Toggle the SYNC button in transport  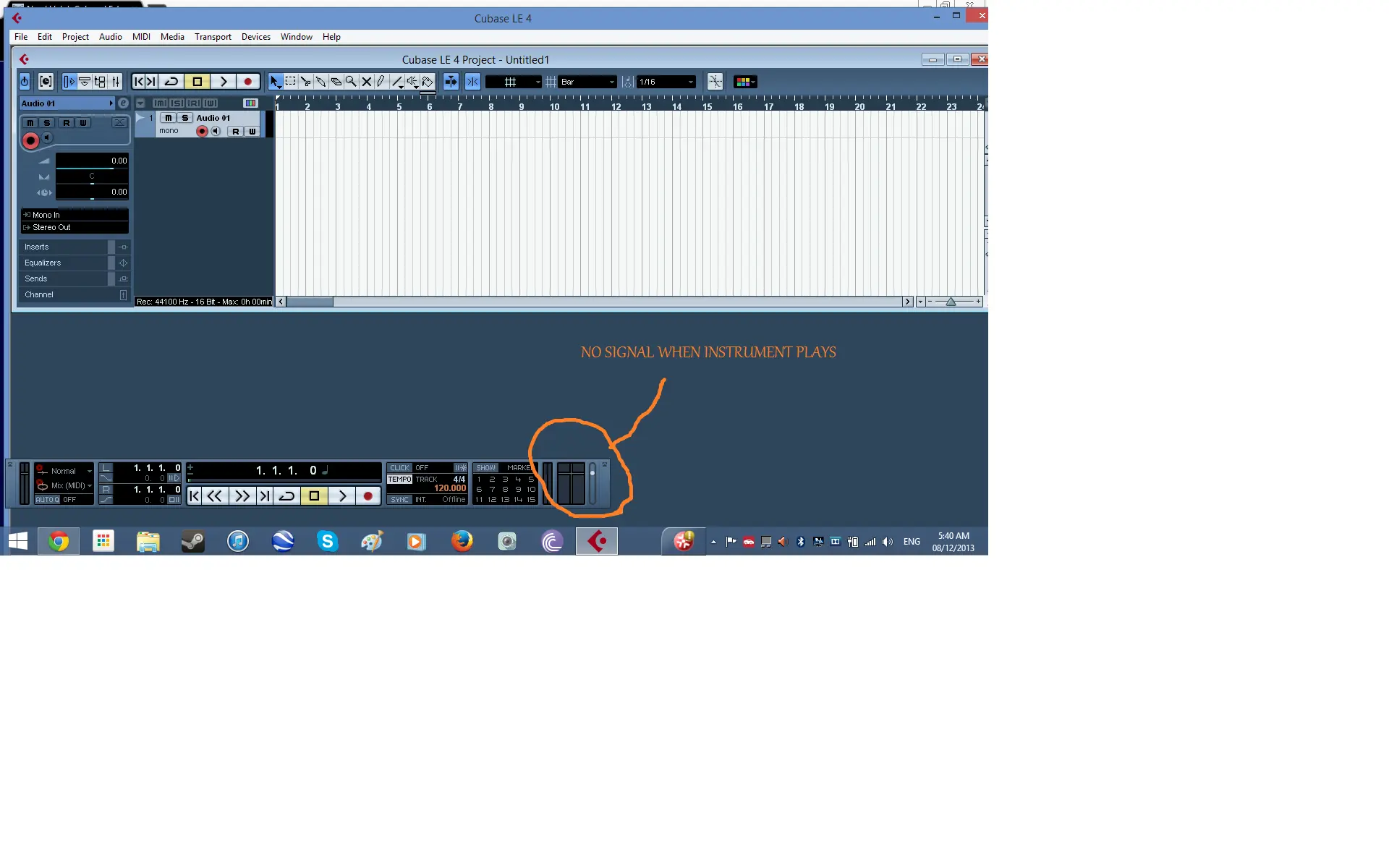point(399,500)
